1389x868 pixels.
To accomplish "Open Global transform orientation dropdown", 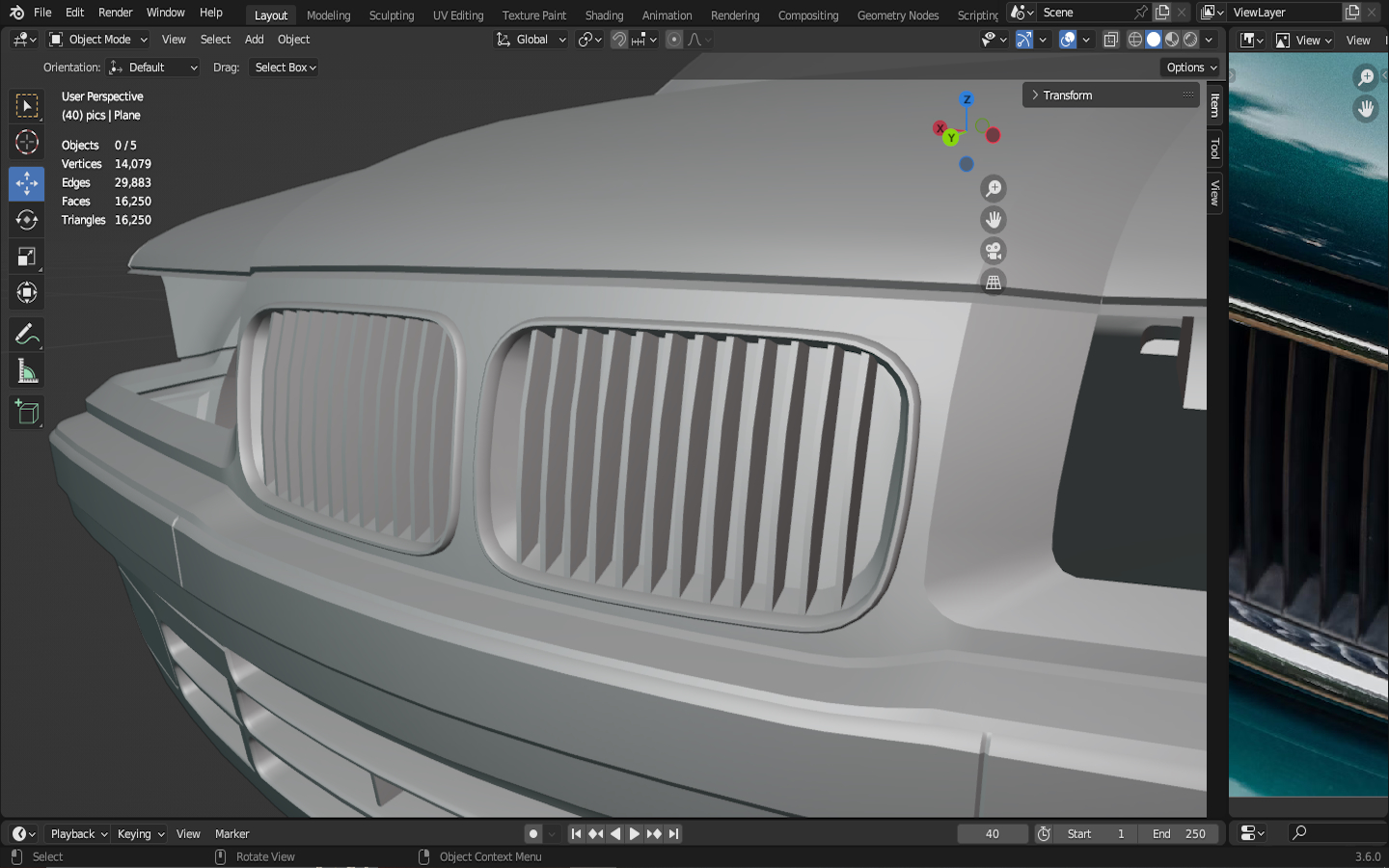I will (531, 40).
